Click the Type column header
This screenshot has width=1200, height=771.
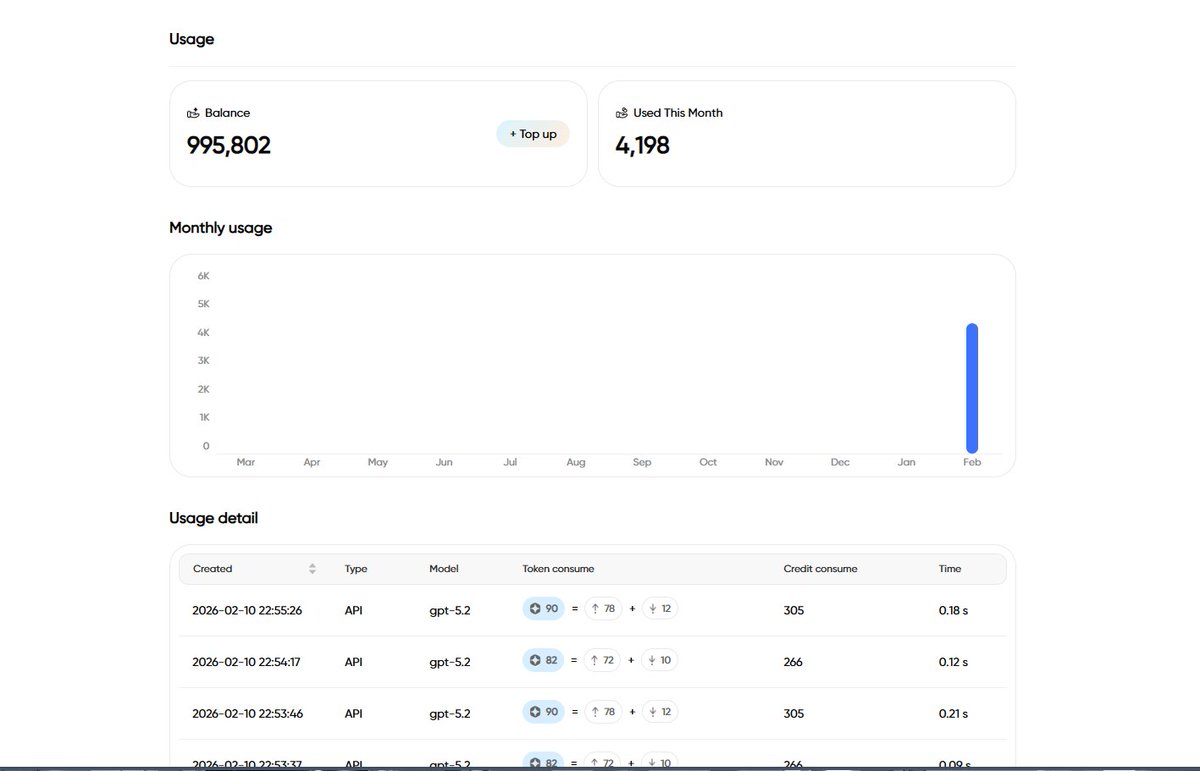pos(356,569)
